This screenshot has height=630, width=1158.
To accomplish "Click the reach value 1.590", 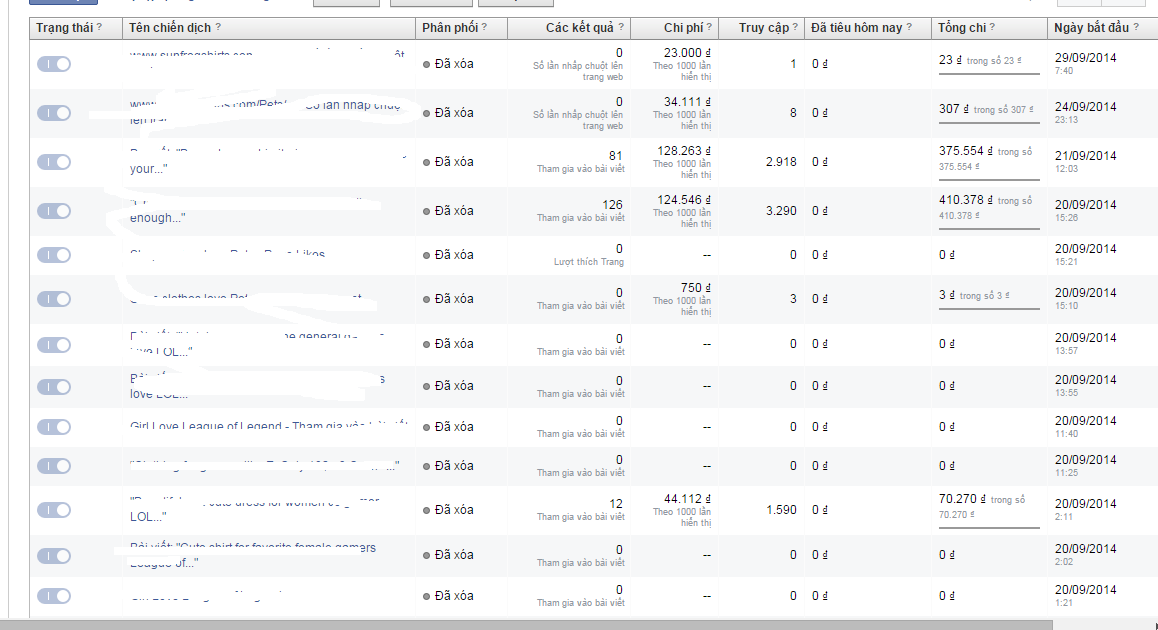I will [781, 510].
